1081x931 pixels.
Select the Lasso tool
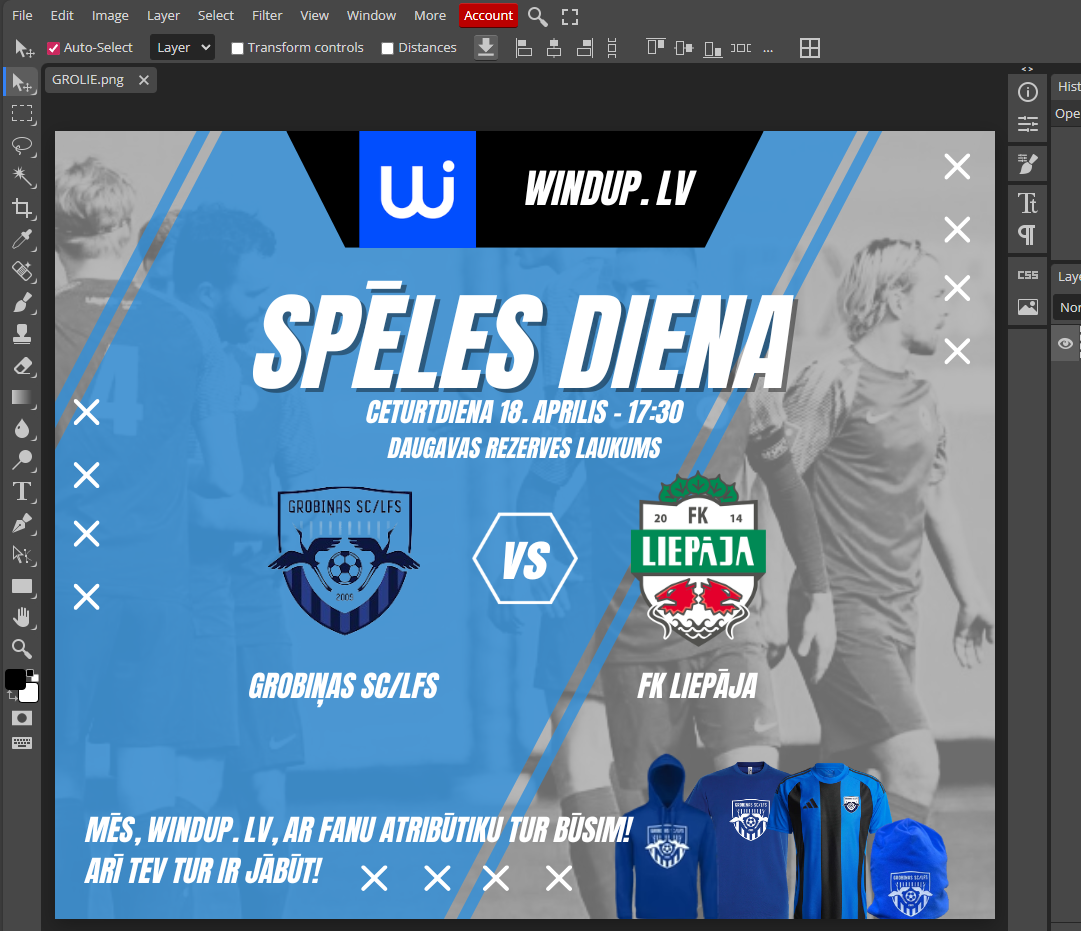[22, 145]
